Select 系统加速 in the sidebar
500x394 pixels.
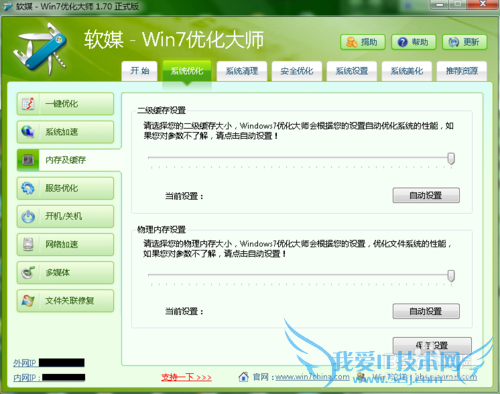pyautogui.click(x=65, y=132)
